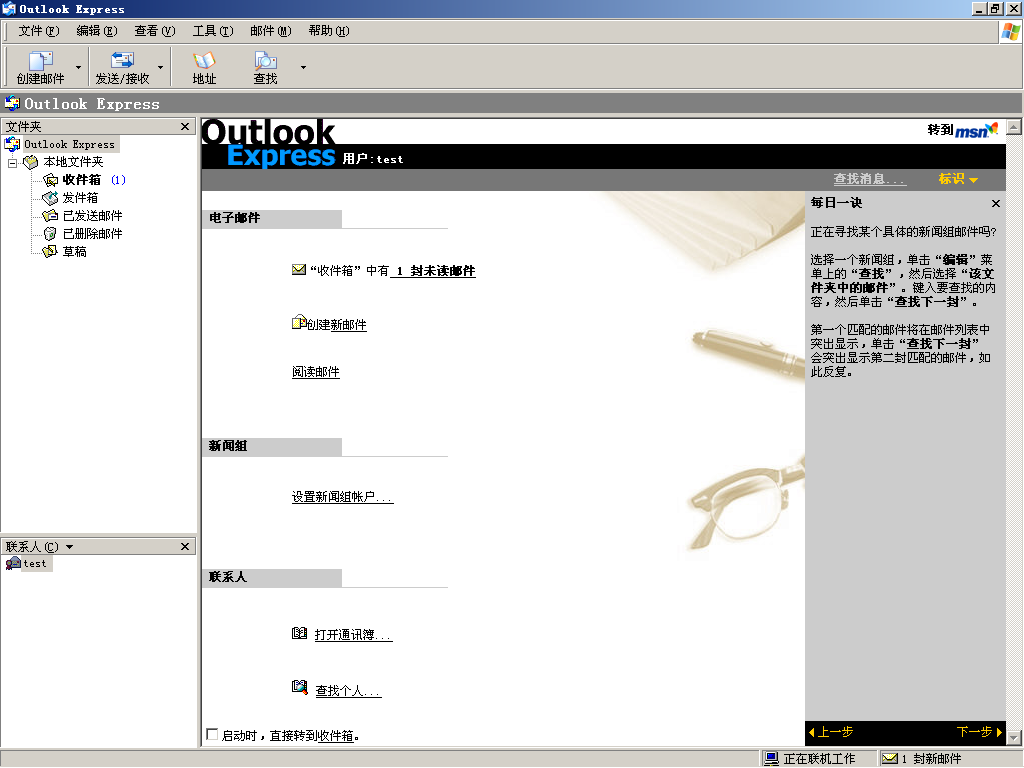Open the 文件(F) menu

39,31
